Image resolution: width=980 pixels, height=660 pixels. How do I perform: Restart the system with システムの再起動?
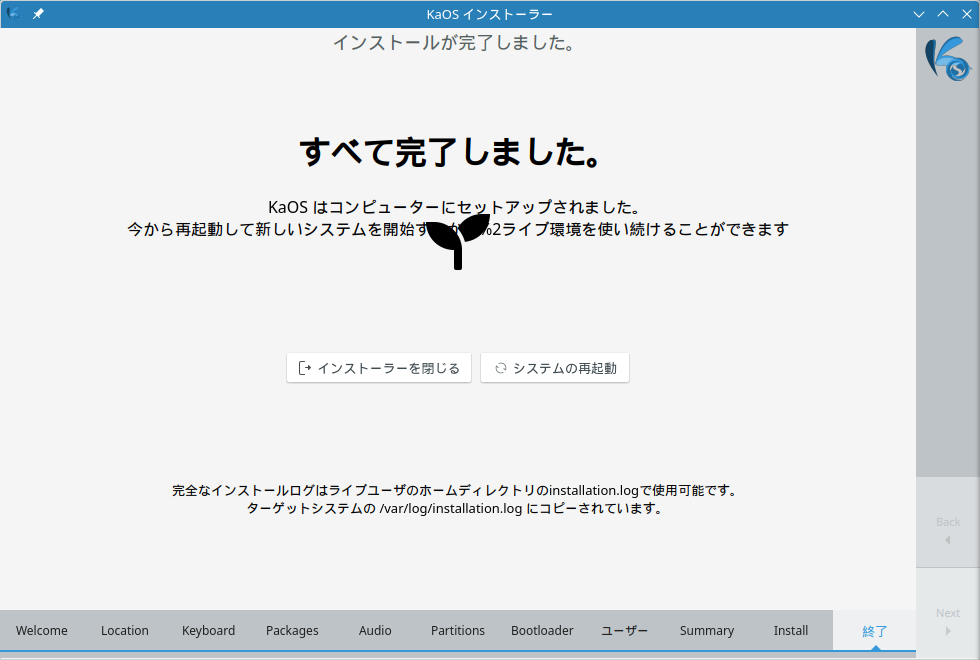pos(555,368)
